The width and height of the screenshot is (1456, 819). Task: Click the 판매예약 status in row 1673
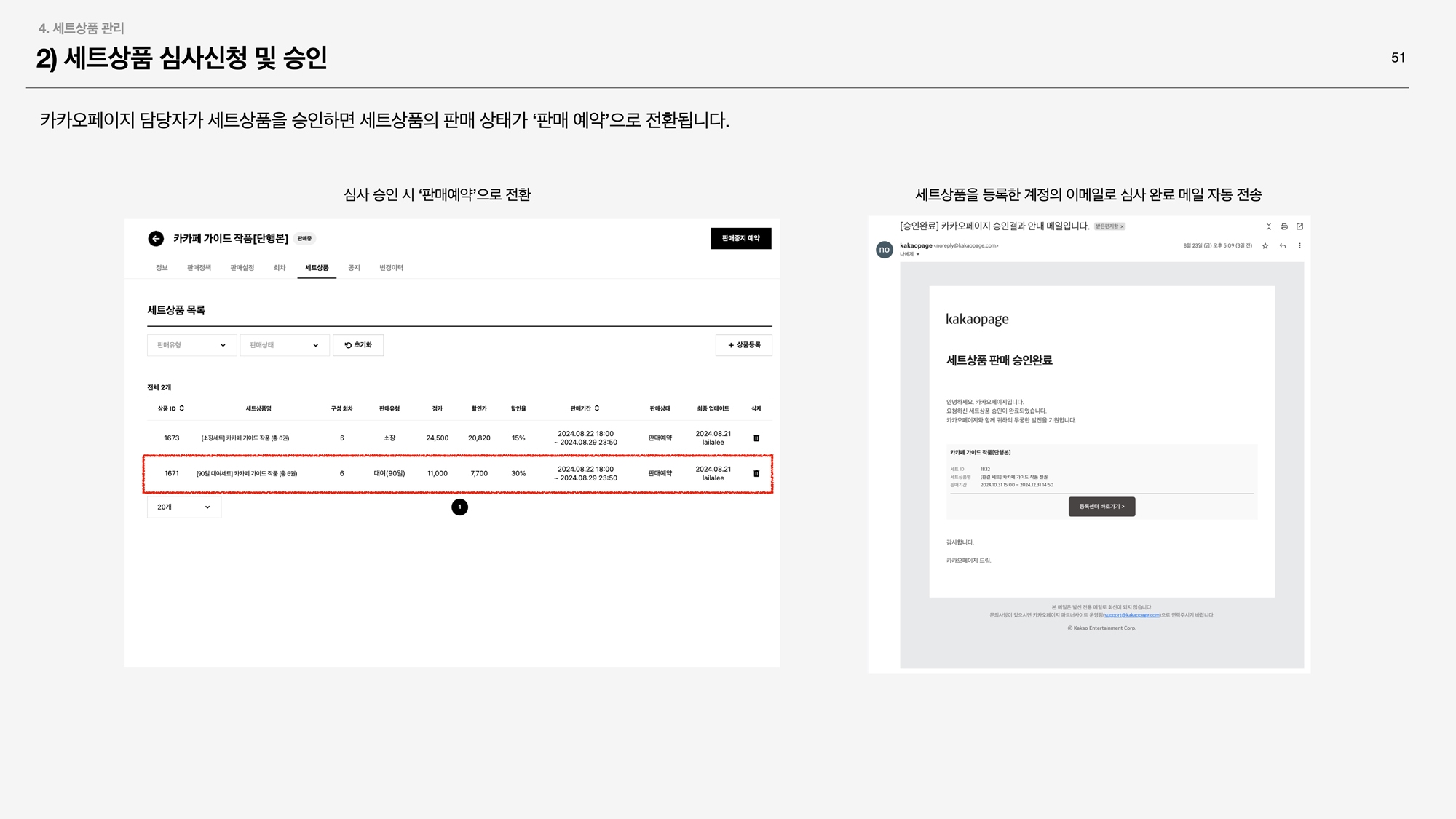(x=660, y=438)
